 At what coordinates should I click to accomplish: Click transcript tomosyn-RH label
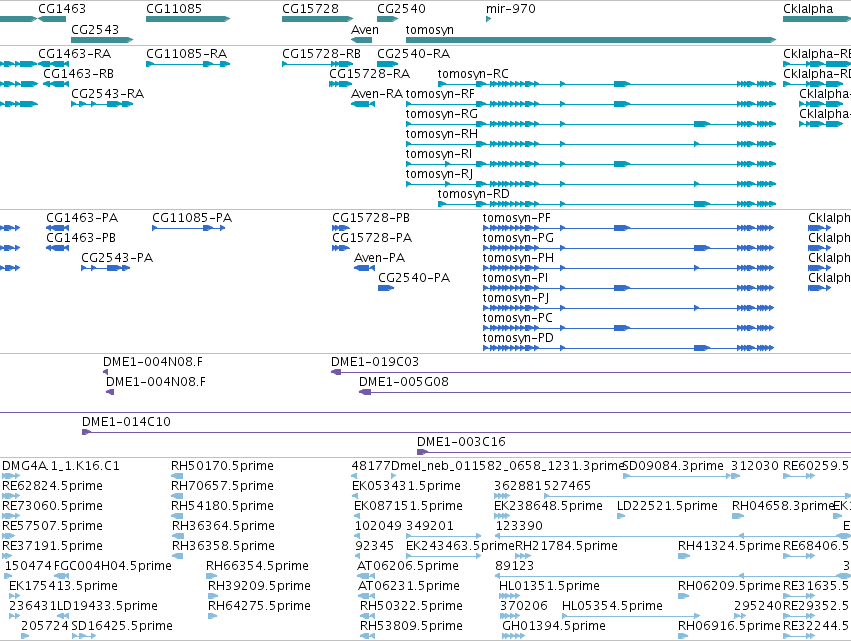point(441,134)
